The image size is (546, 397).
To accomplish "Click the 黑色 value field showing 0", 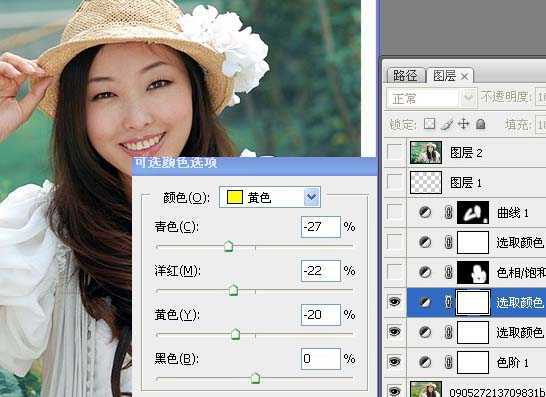I will point(321,359).
